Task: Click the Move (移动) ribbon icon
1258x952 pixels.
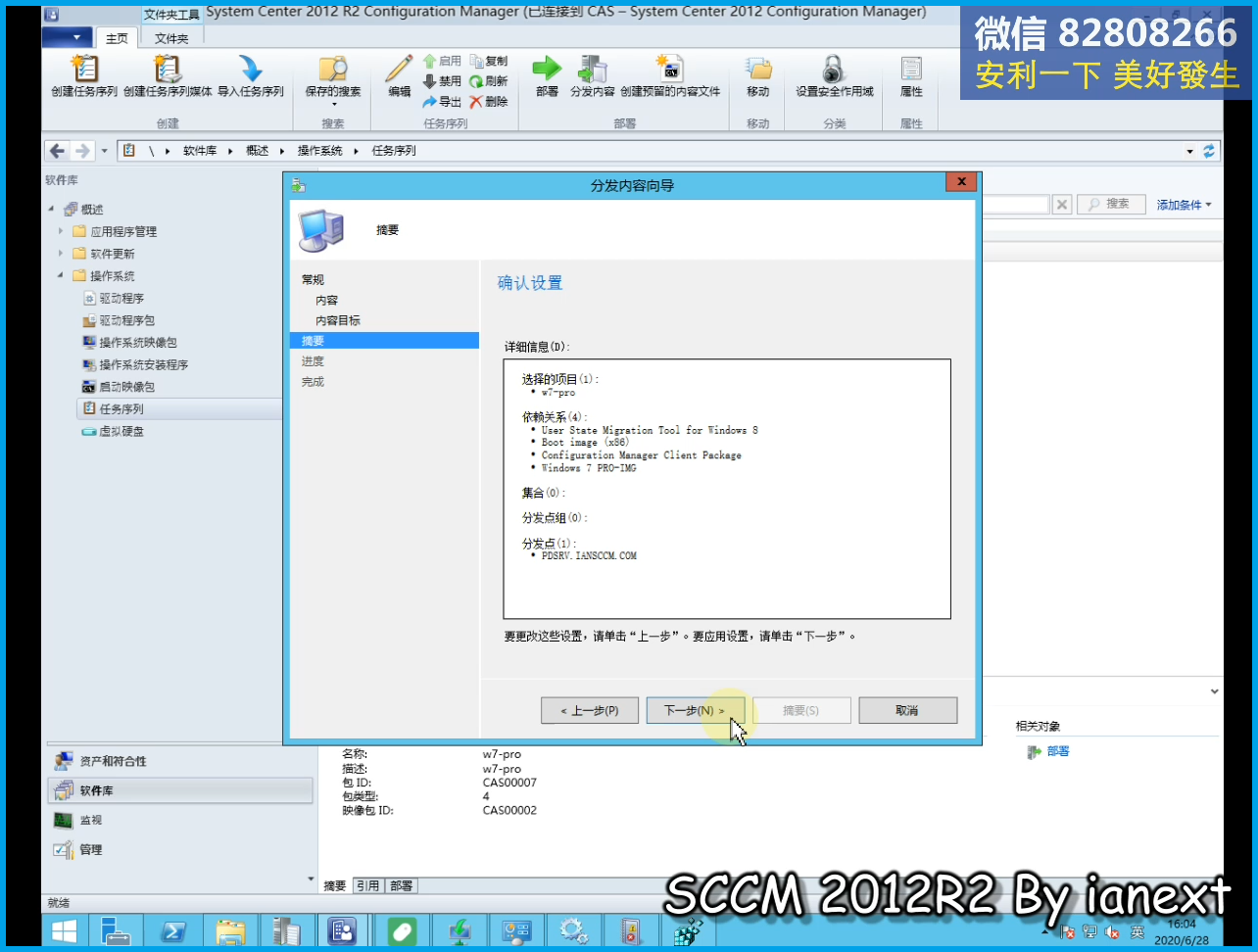Action: (758, 76)
